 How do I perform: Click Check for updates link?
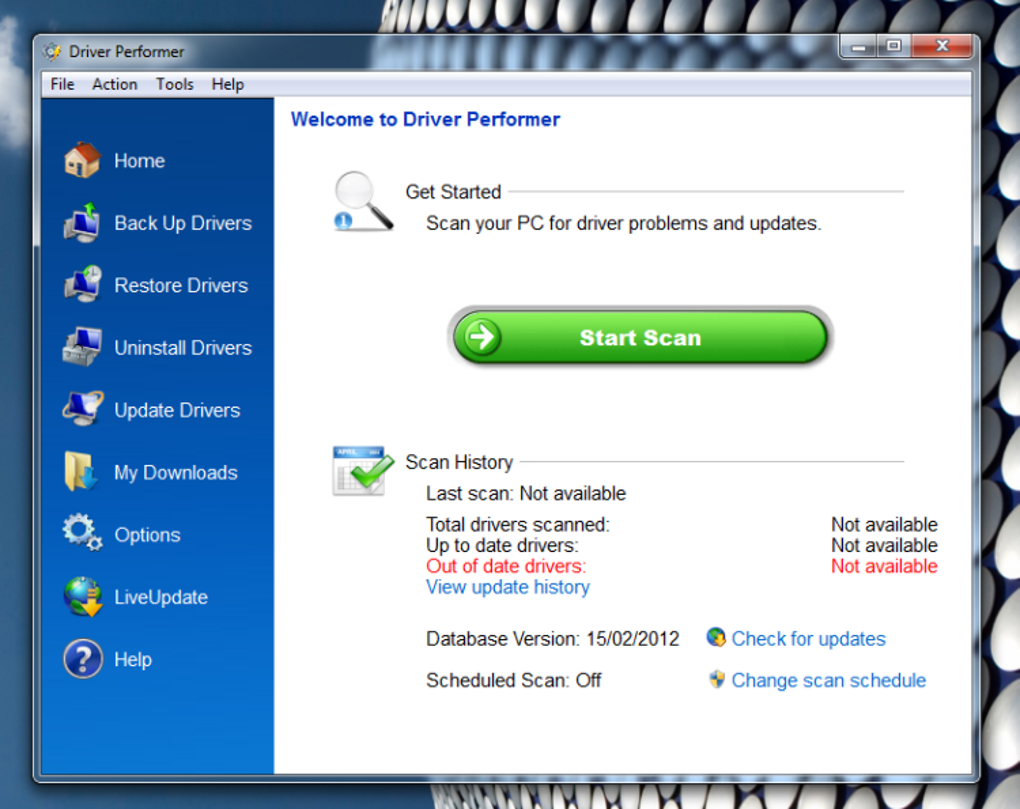coord(809,639)
